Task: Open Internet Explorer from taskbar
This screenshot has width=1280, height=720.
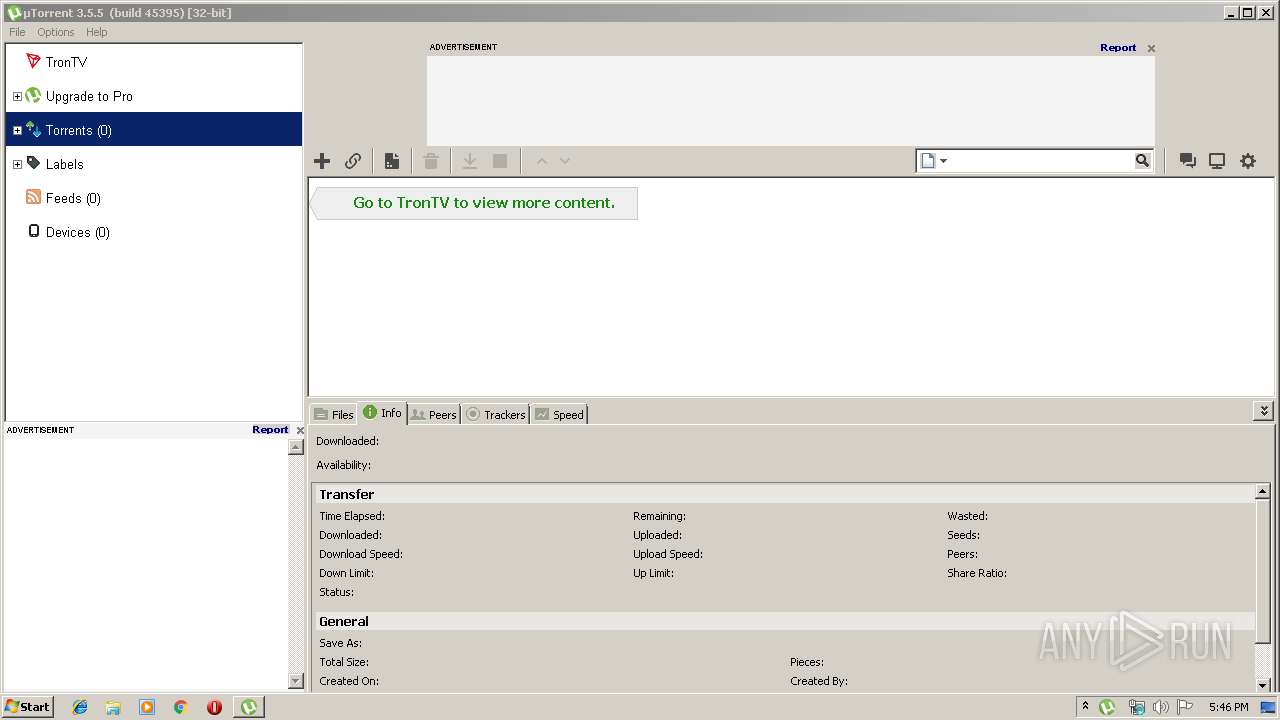Action: point(80,707)
